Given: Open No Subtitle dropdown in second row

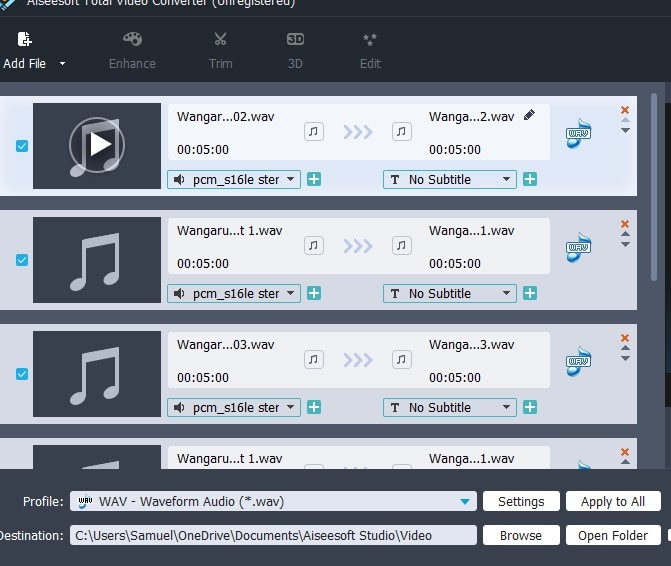Looking at the screenshot, I should click(x=450, y=293).
